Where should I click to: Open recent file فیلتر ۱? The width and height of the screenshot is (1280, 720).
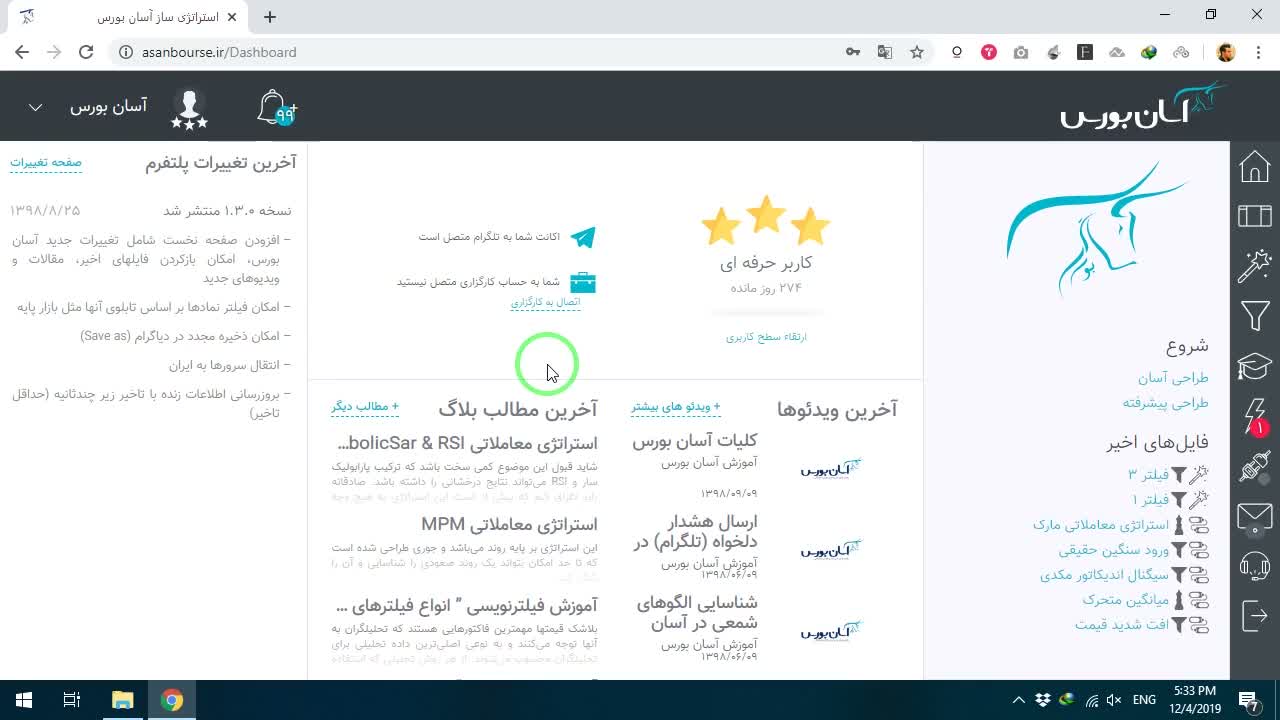1150,499
